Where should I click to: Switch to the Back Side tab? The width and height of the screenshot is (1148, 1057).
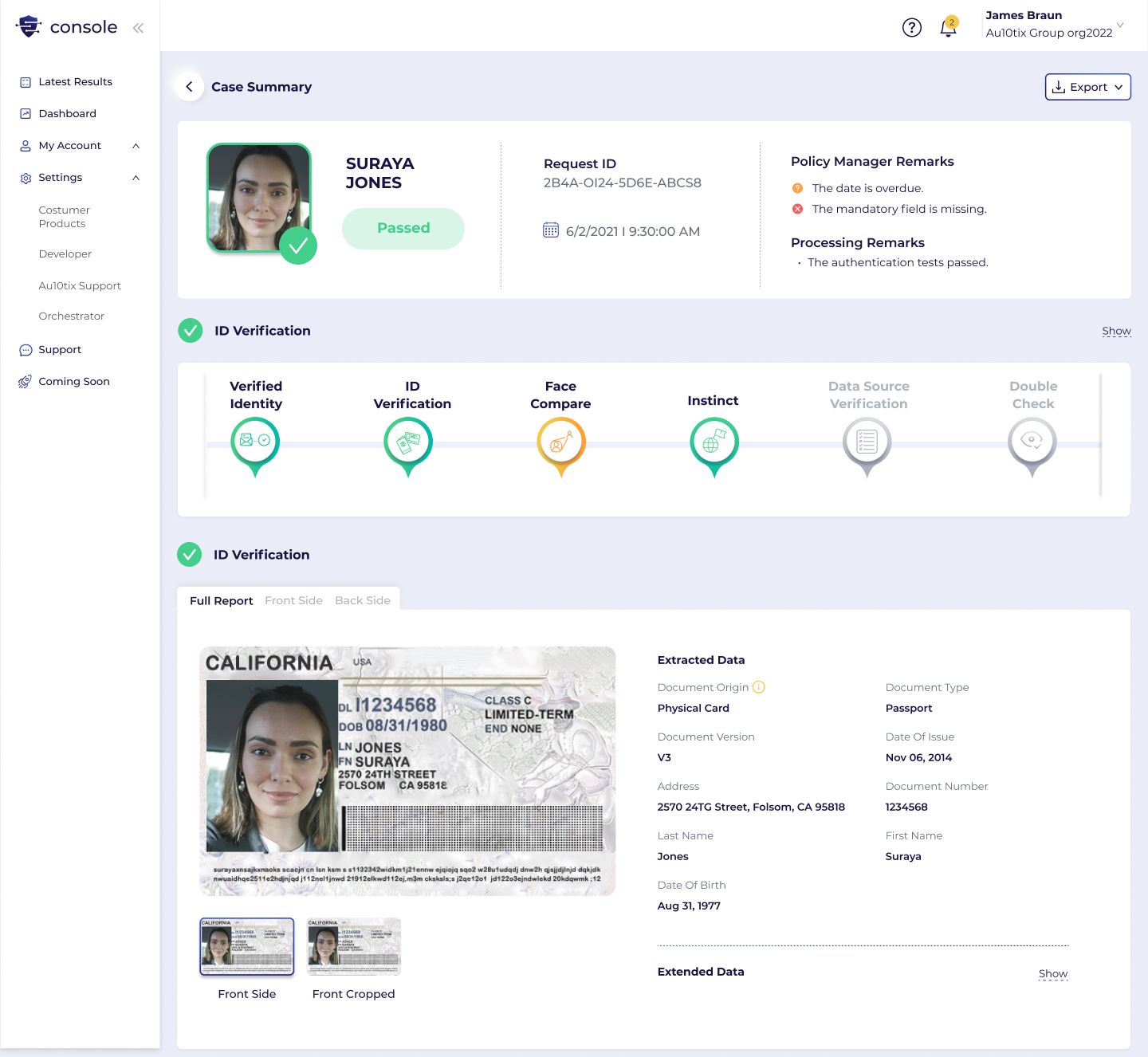[363, 600]
